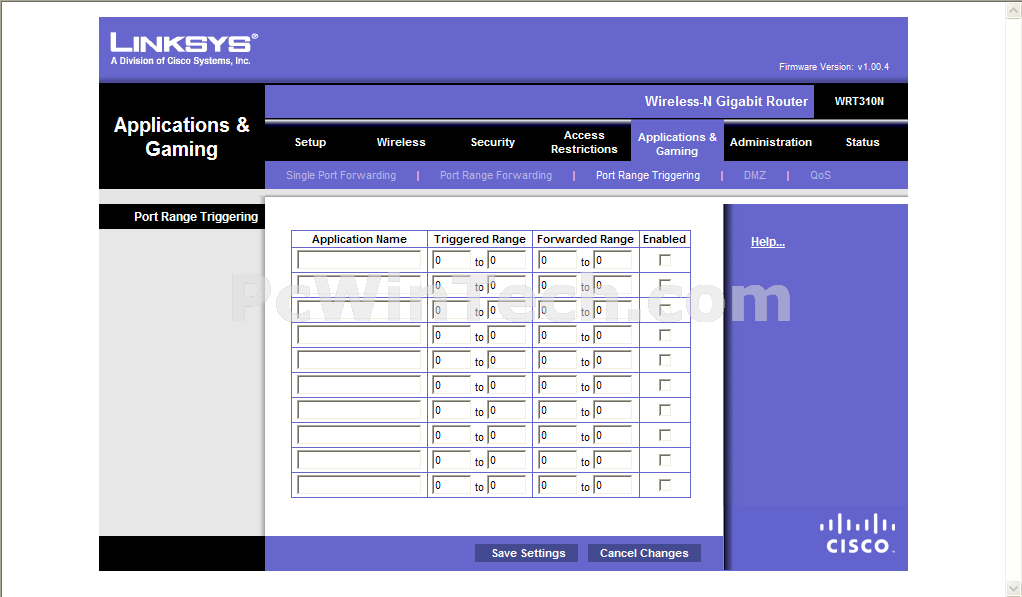Go to the Security tab
Image resolution: width=1022 pixels, height=597 pixels.
click(x=493, y=142)
